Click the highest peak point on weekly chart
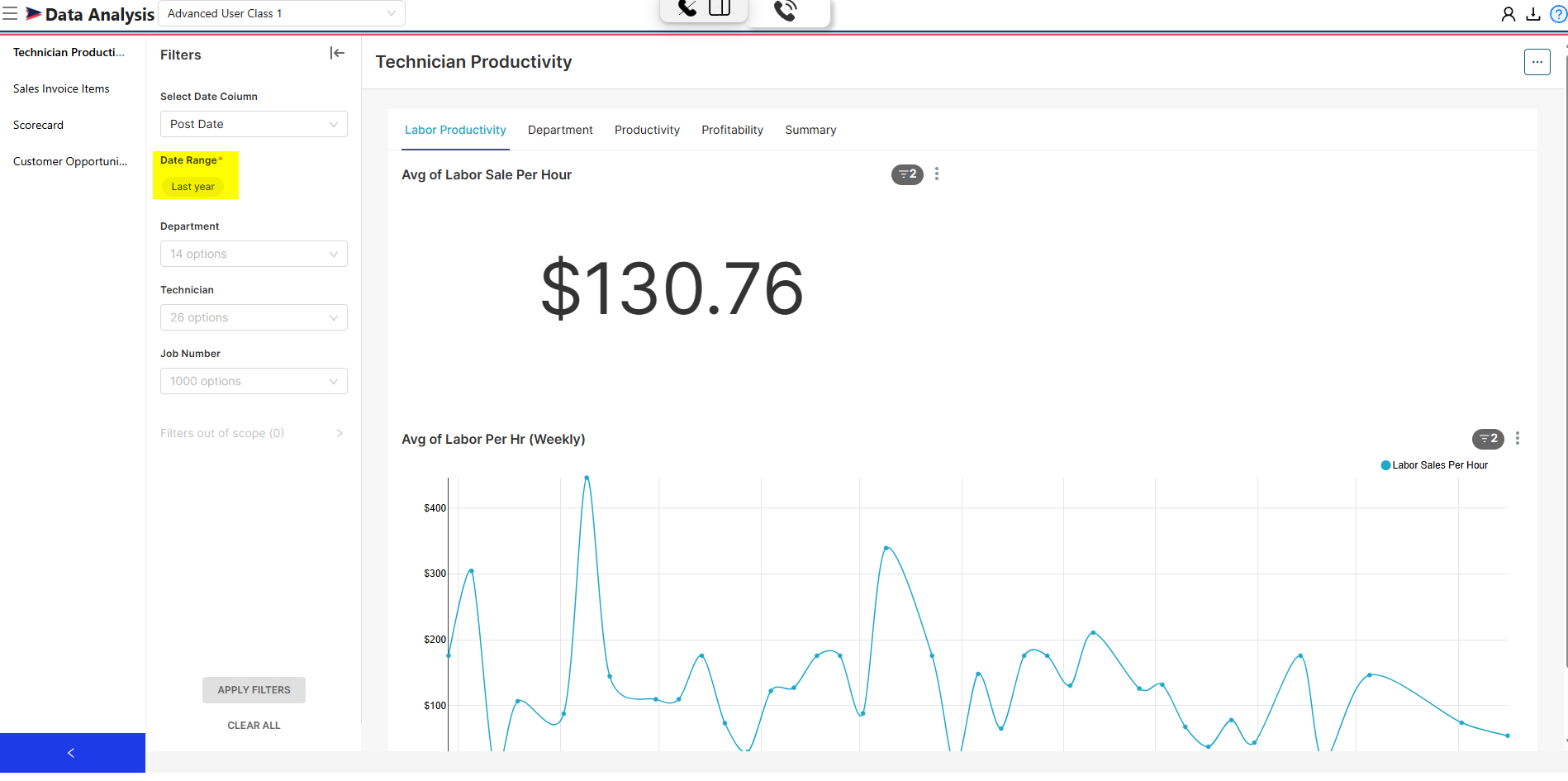The image size is (1568, 781). point(587,478)
